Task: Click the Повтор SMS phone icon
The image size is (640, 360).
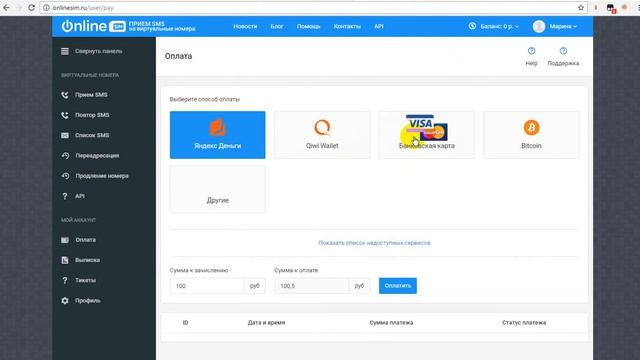Action: pos(64,115)
